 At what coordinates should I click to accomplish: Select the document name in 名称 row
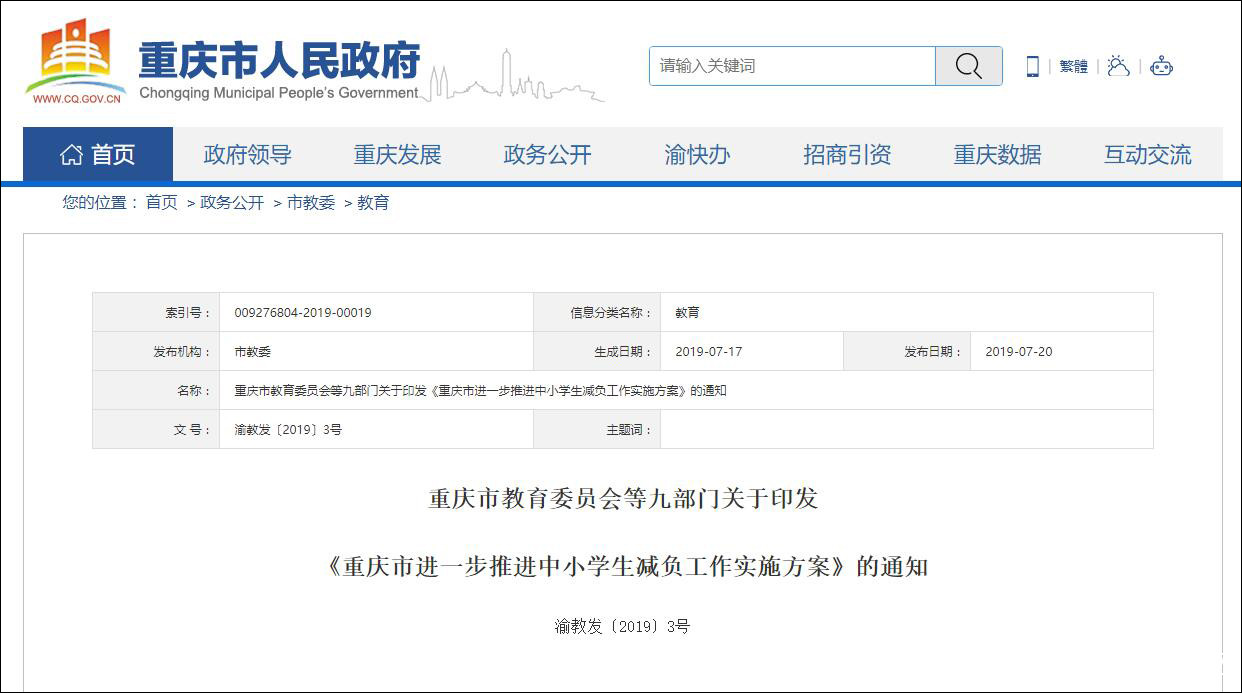point(480,391)
